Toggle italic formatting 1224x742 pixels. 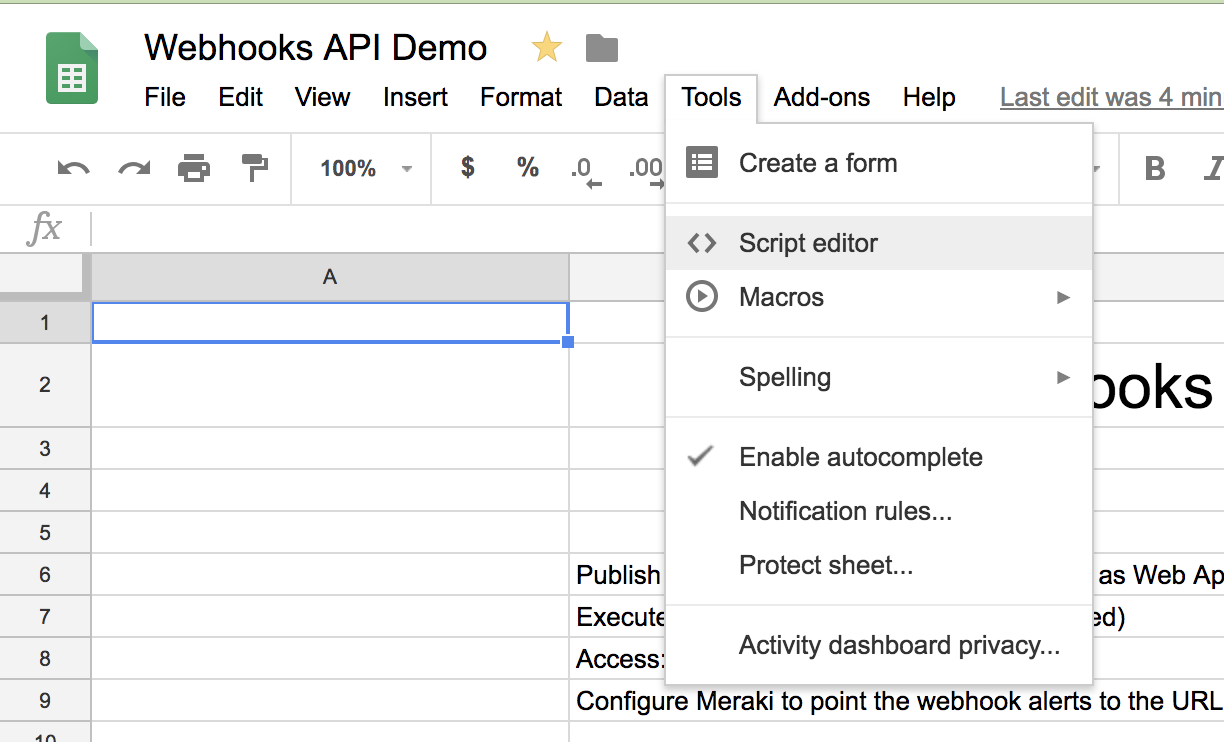coord(1211,168)
